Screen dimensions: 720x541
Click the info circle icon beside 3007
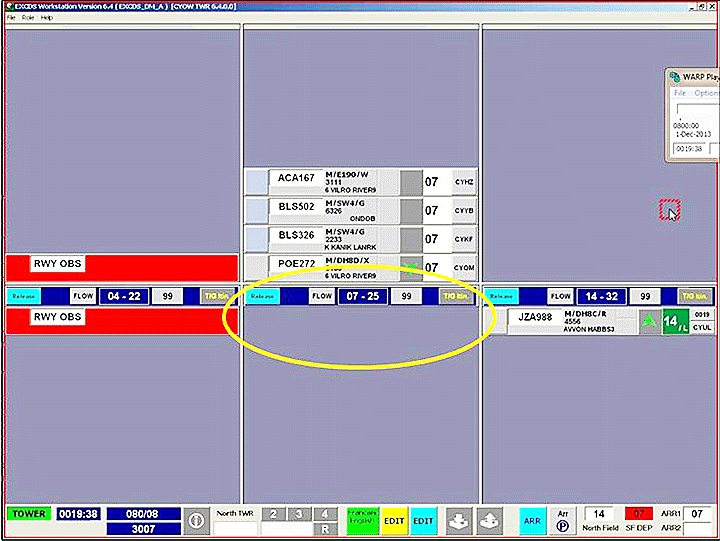[x=197, y=521]
